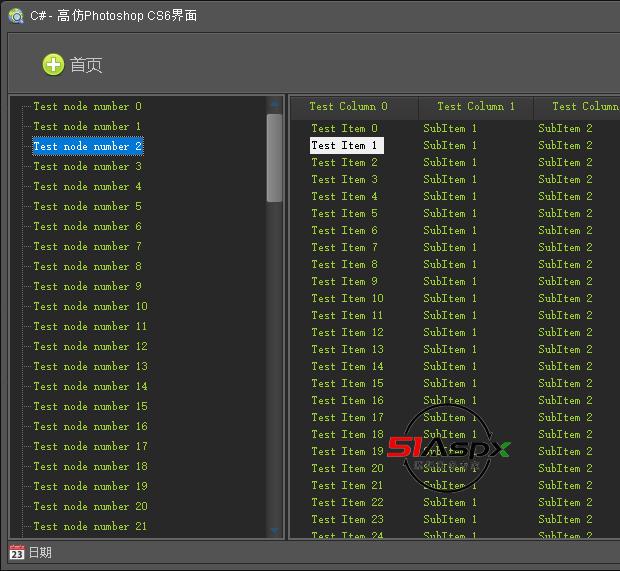The width and height of the screenshot is (620, 571).
Task: Select tree node Test node number 18
Action: pyautogui.click(x=91, y=467)
